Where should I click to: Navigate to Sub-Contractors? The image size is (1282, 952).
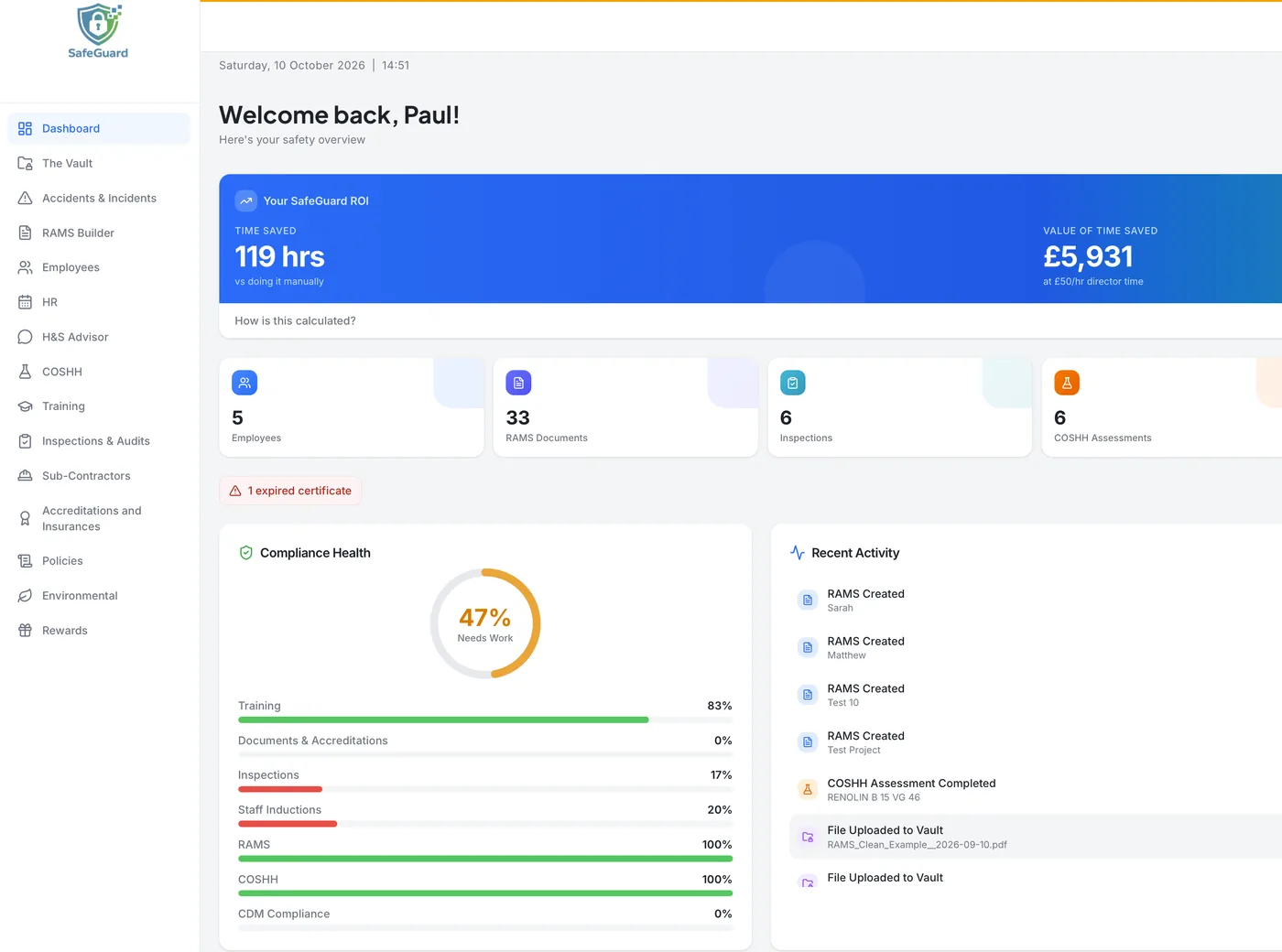[99, 477]
